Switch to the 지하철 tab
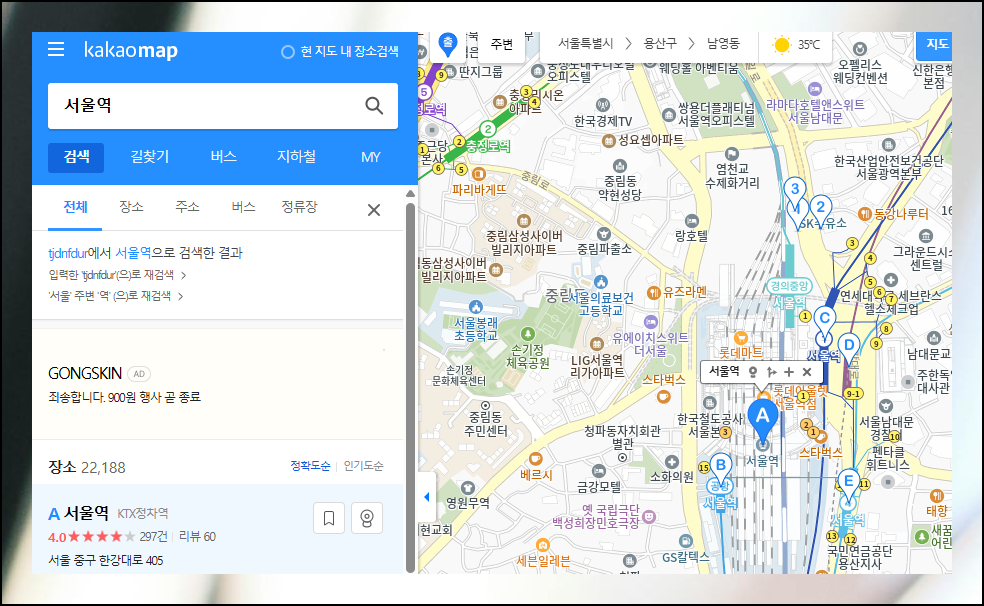The height and width of the screenshot is (606, 984). [x=296, y=157]
